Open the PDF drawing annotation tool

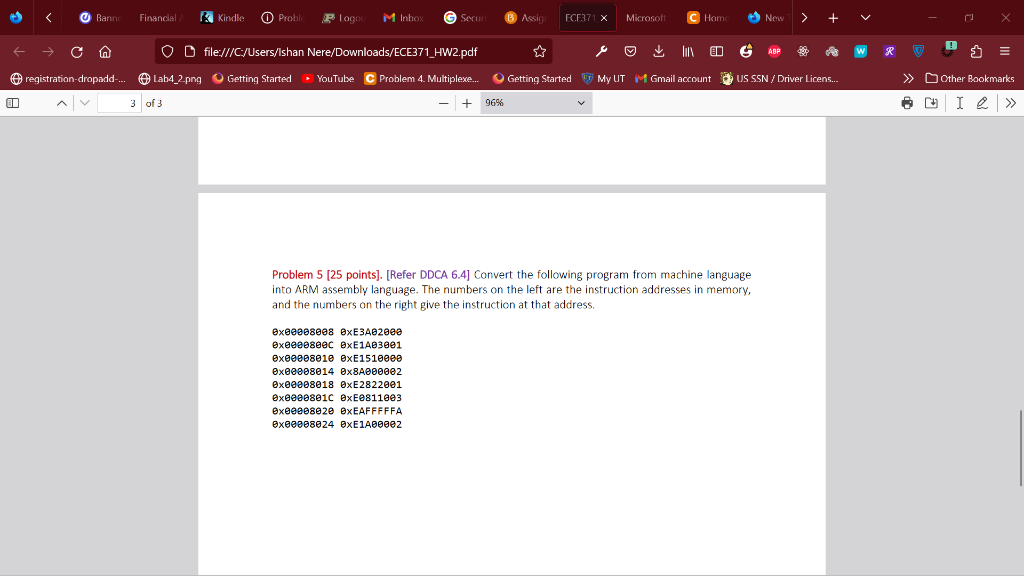pos(983,102)
